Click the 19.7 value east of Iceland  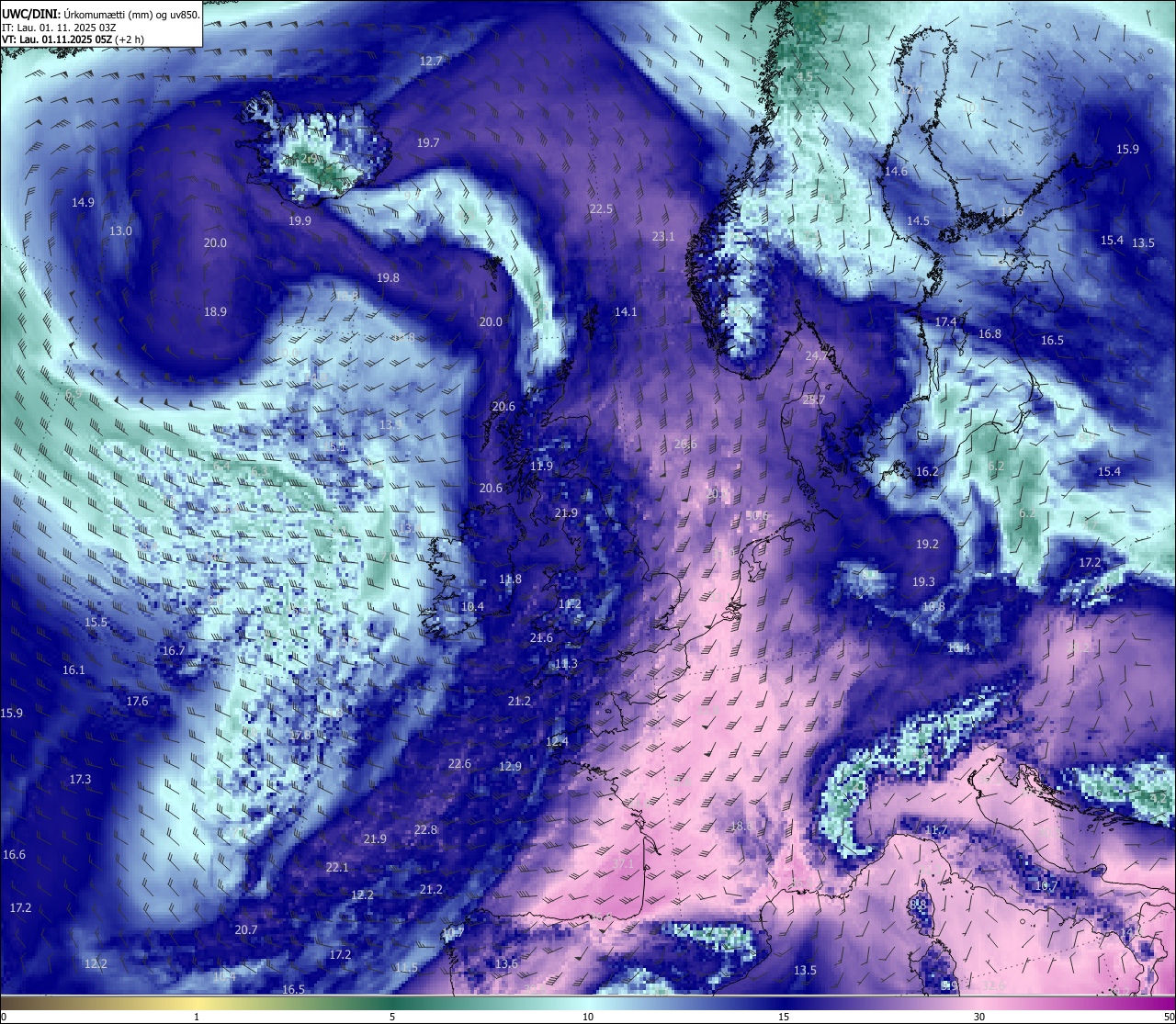(x=428, y=143)
